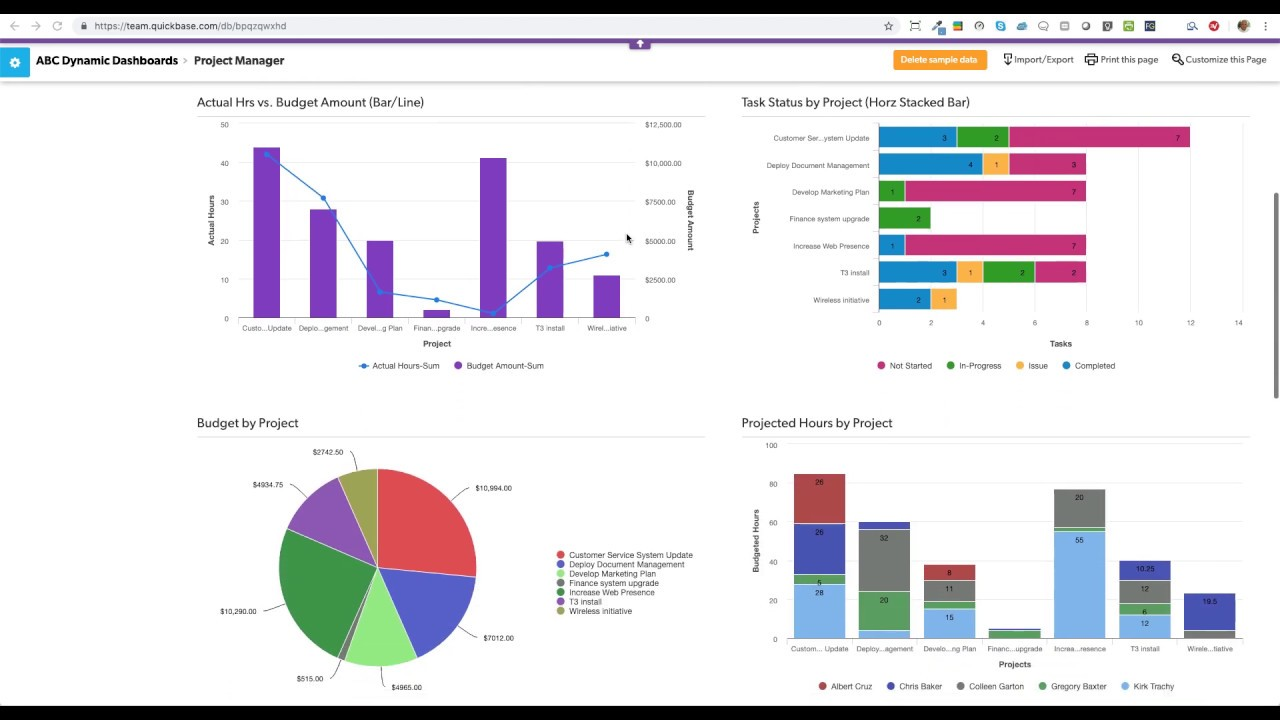Click the blue $7012.00 pie slice
Image resolution: width=1280 pixels, height=720 pixels.
click(427, 607)
